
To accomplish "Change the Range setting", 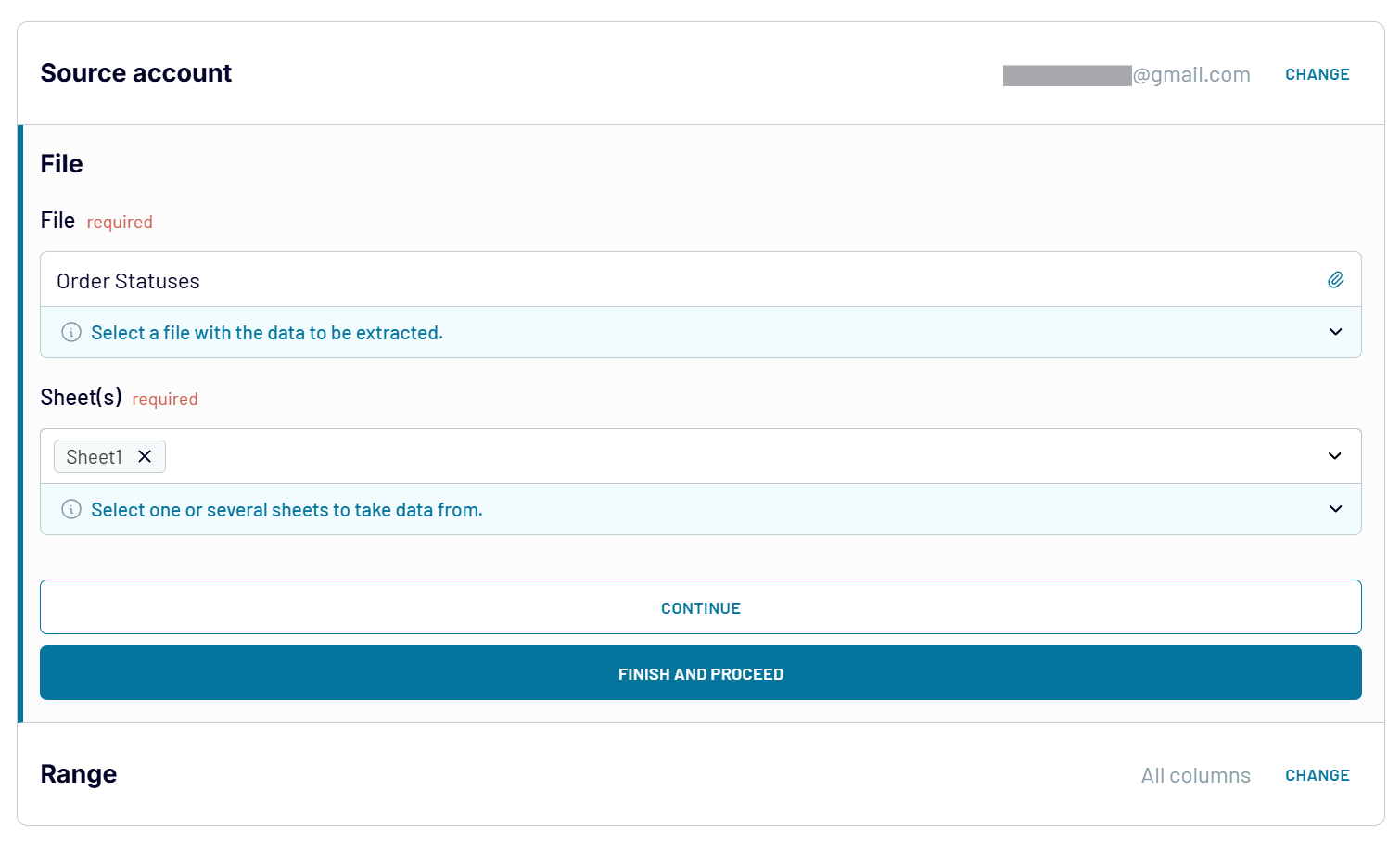I will point(1317,775).
